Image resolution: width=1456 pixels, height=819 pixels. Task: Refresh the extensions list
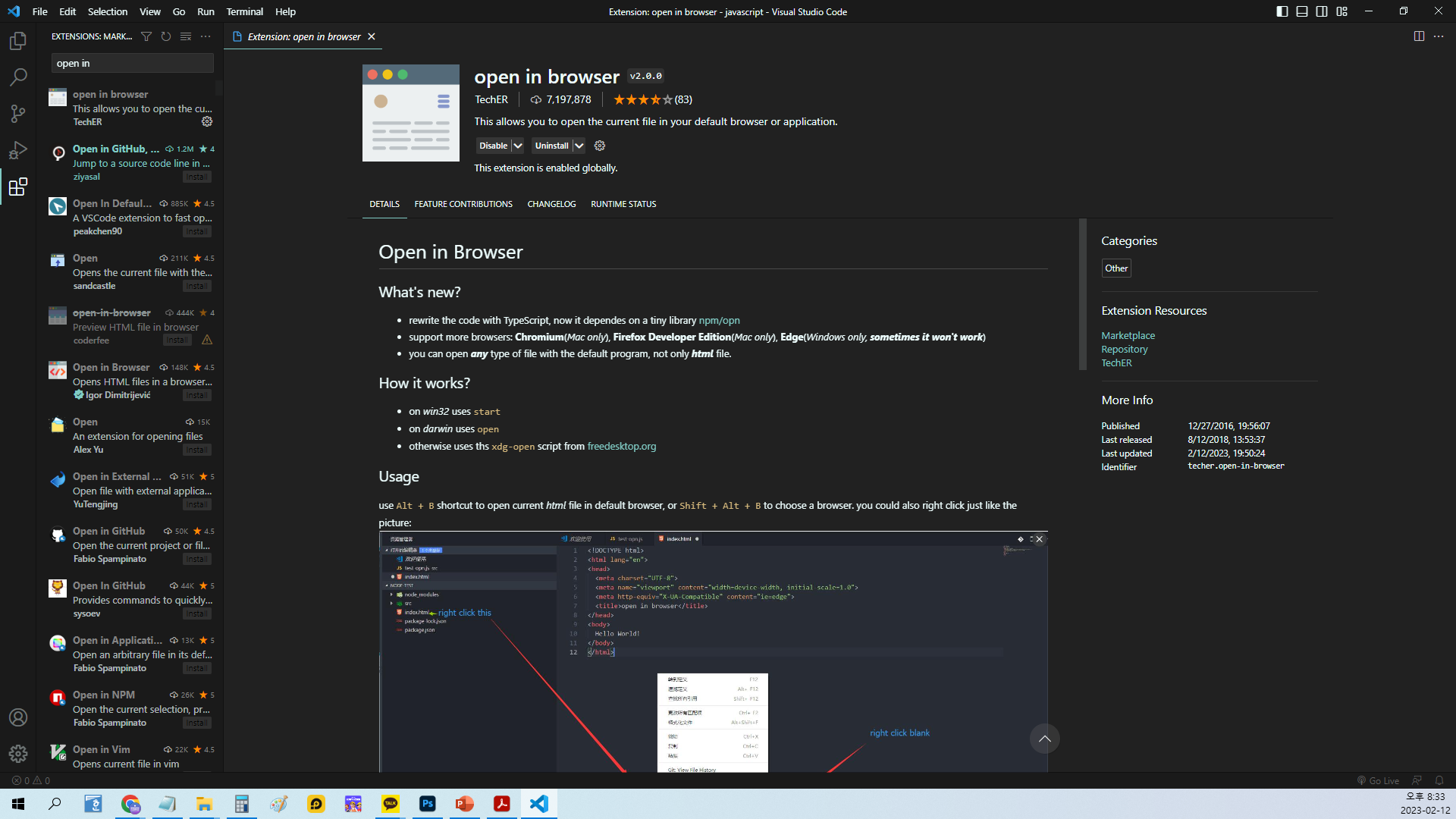166,36
